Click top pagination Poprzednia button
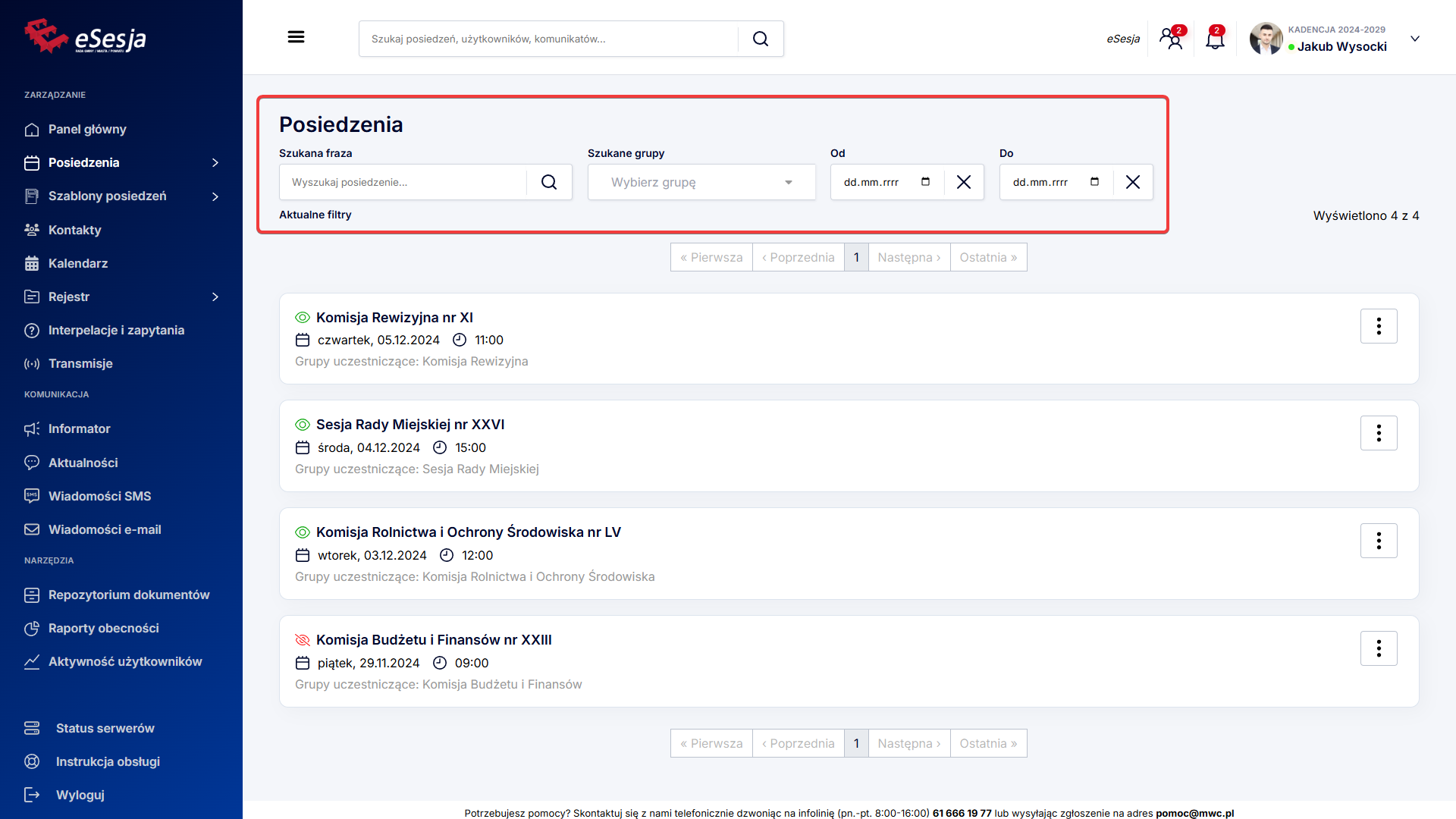 tap(798, 257)
